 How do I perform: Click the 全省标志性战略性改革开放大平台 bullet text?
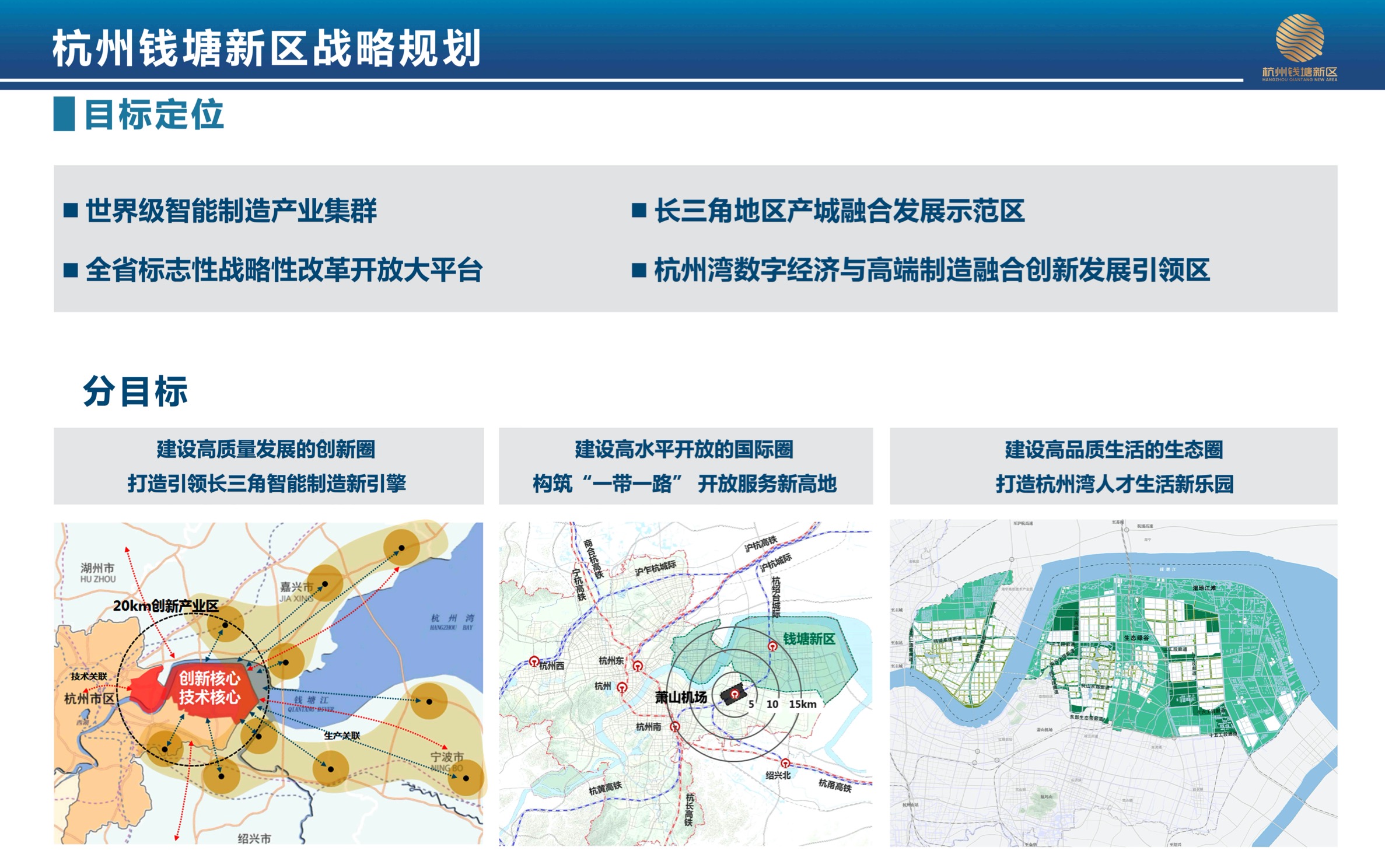pos(284,270)
